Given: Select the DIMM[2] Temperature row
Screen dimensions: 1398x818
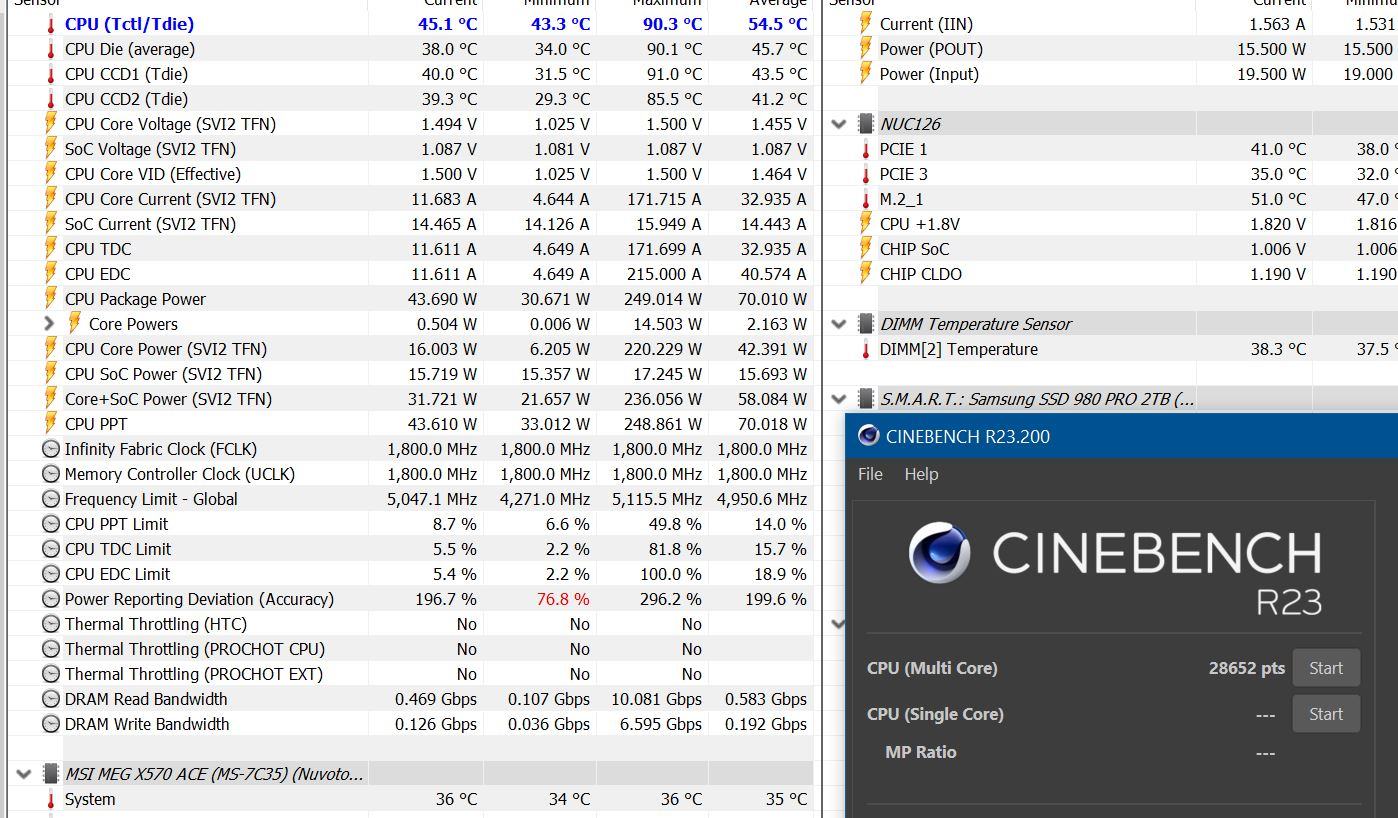Looking at the screenshot, I should pyautogui.click(x=1112, y=349).
